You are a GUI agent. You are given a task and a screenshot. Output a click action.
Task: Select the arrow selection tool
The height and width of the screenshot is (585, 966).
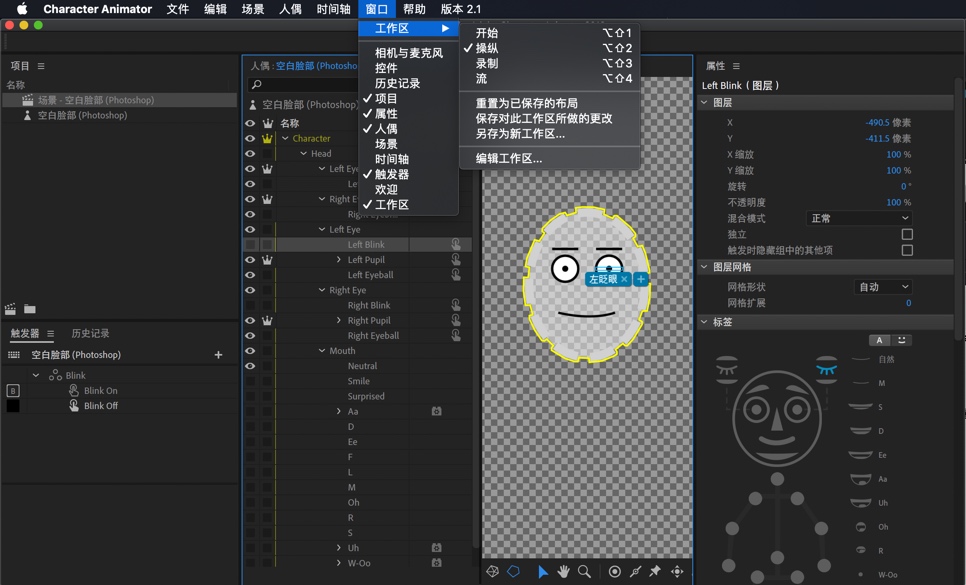pyautogui.click(x=543, y=571)
